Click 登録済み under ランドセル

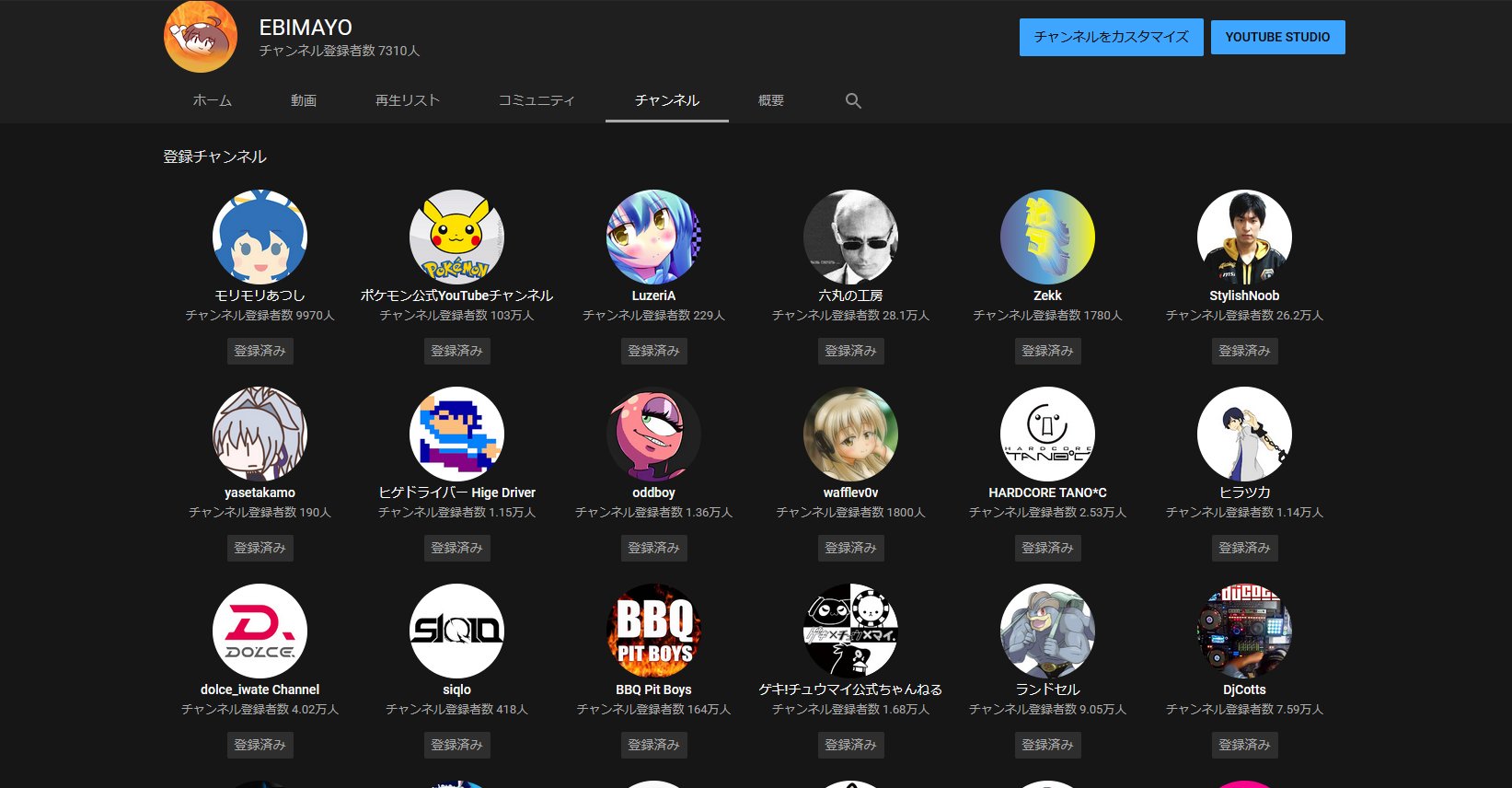point(1047,745)
